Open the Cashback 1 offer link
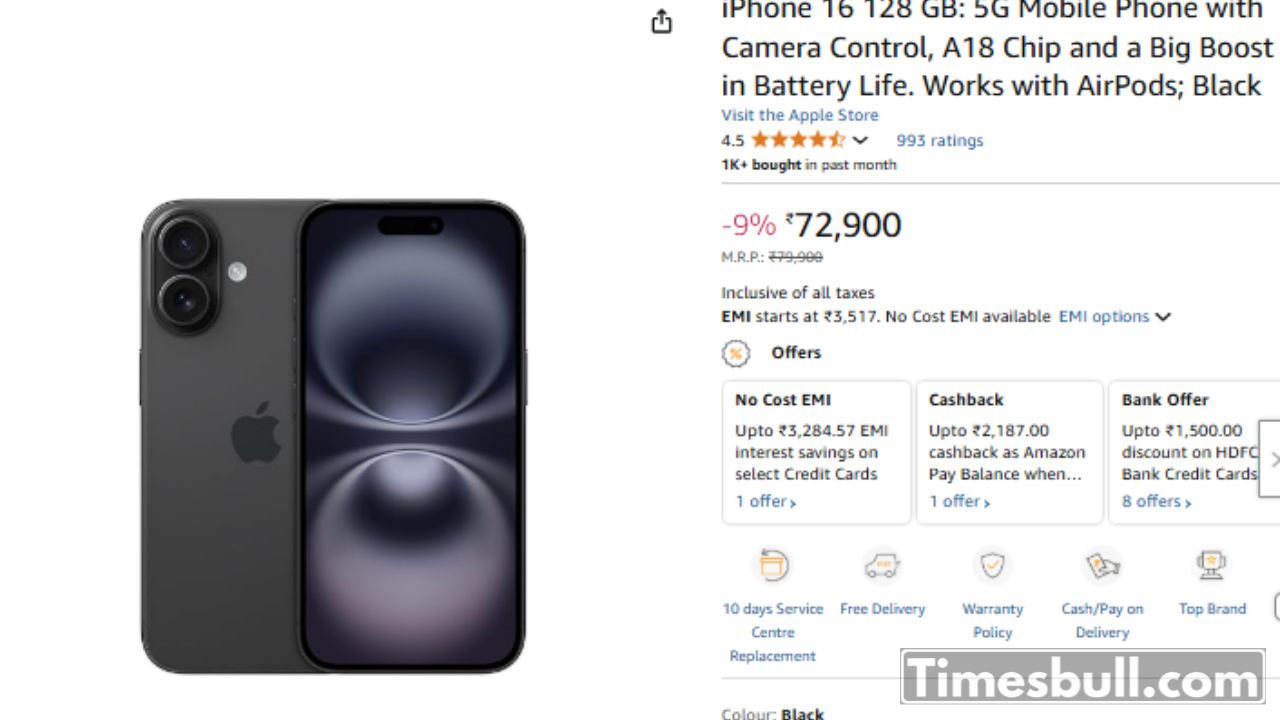The width and height of the screenshot is (1280, 720). 959,502
